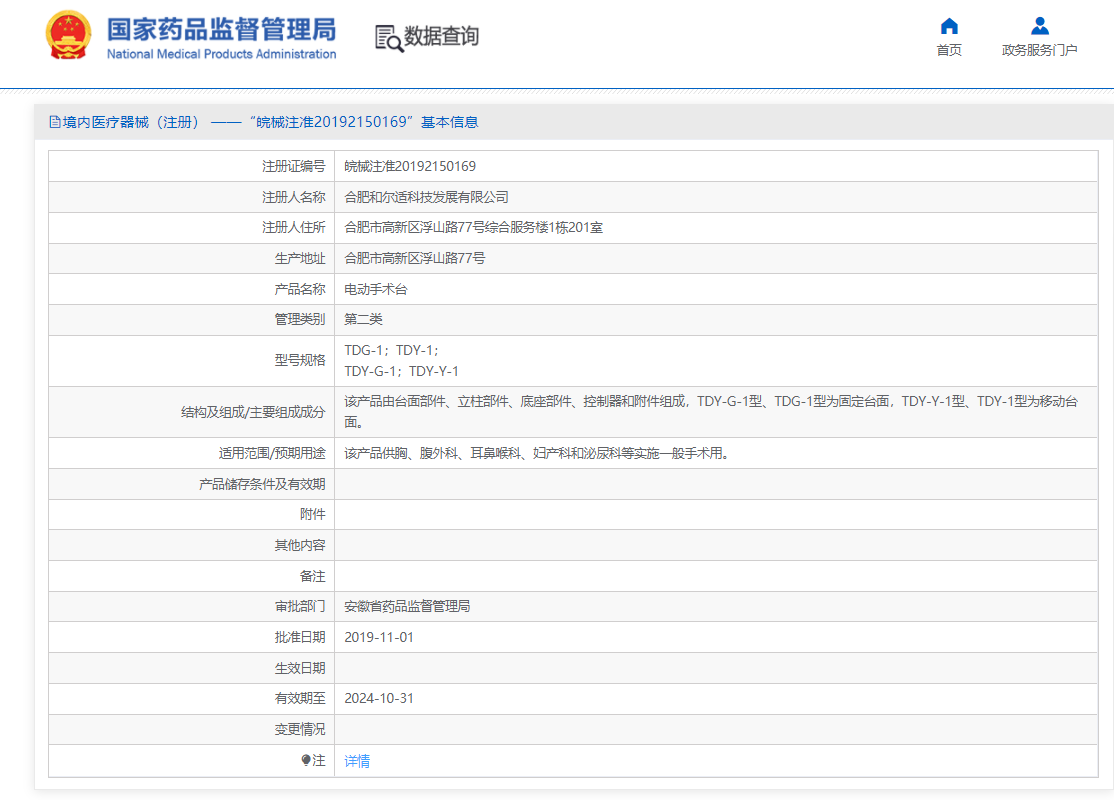Click the national emblem logo
The width and height of the screenshot is (1114, 800).
(x=68, y=35)
